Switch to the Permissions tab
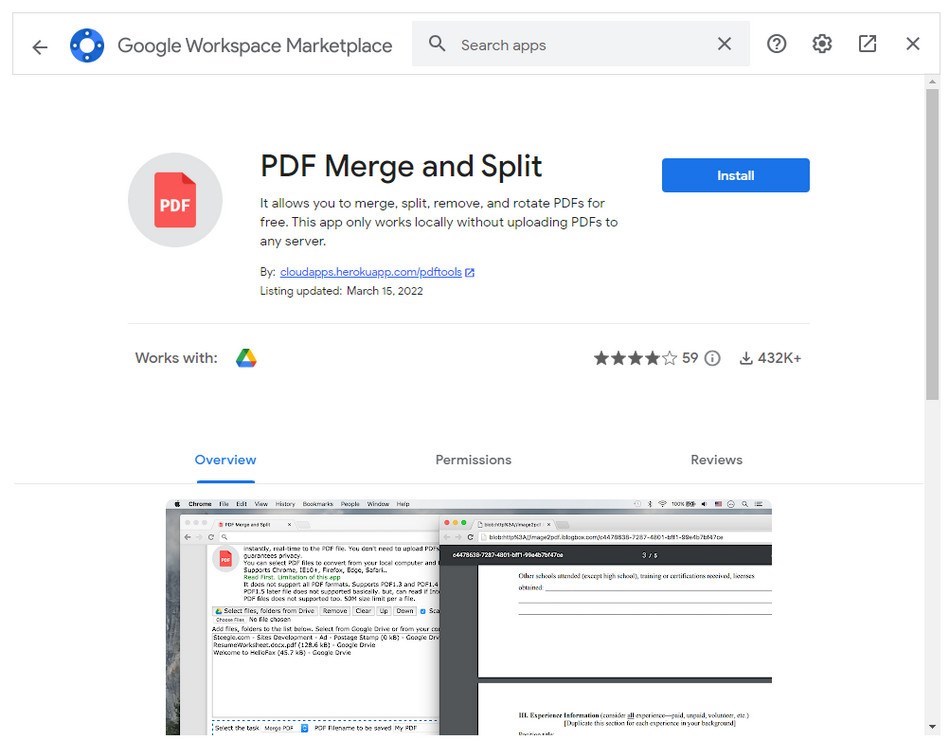This screenshot has width=950, height=741. pos(473,459)
